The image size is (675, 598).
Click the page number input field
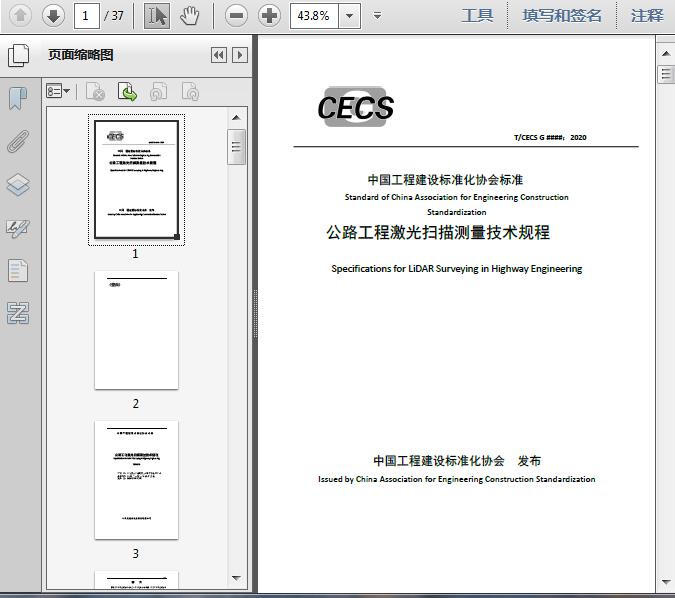coord(87,16)
